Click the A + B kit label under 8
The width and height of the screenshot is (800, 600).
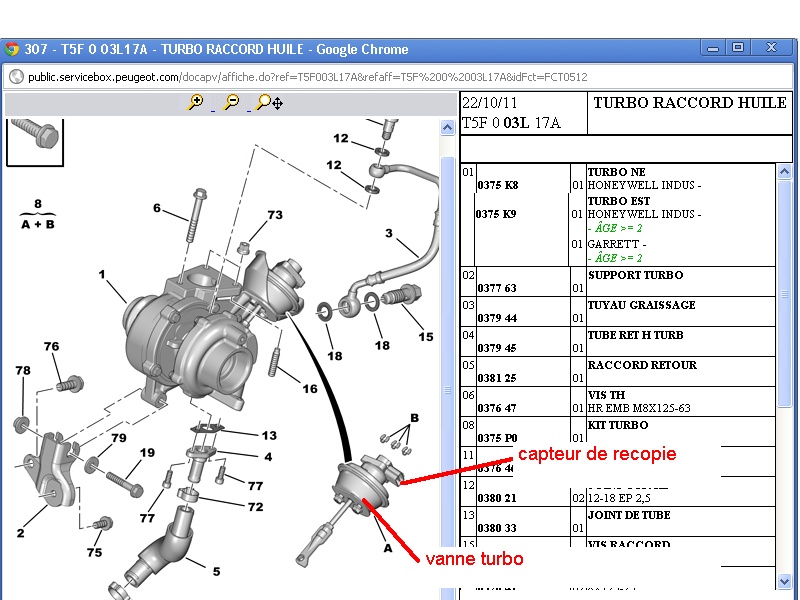click(x=38, y=224)
